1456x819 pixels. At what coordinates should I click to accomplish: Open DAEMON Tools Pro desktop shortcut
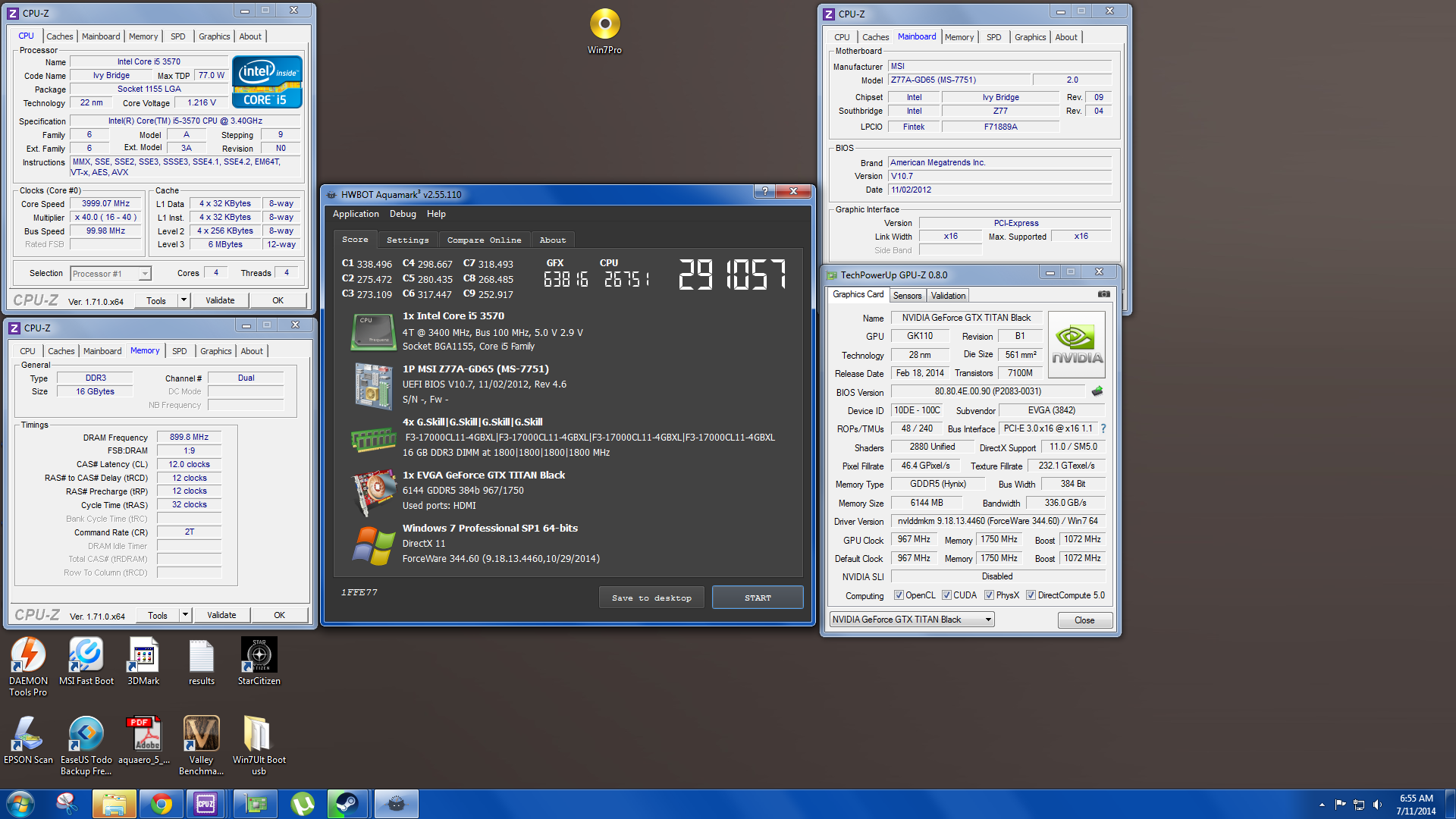(x=28, y=667)
